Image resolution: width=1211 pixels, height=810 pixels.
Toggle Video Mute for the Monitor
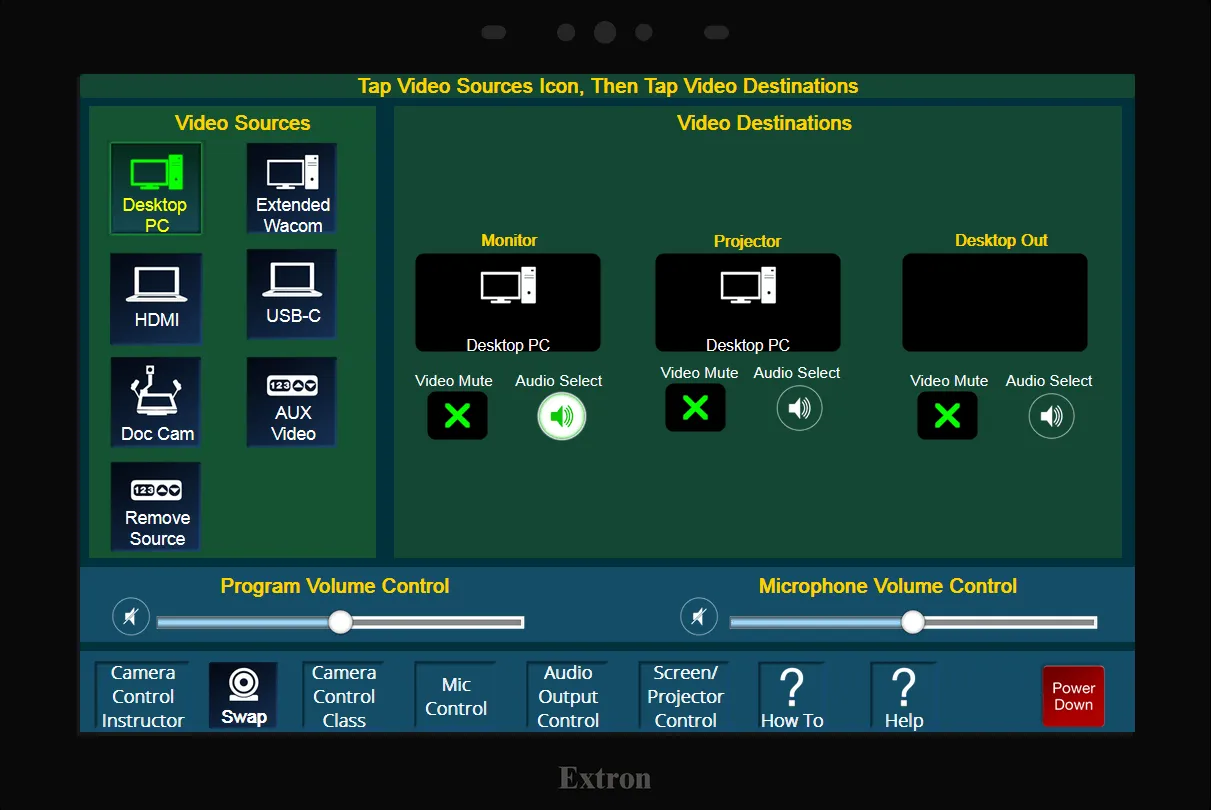[457, 416]
